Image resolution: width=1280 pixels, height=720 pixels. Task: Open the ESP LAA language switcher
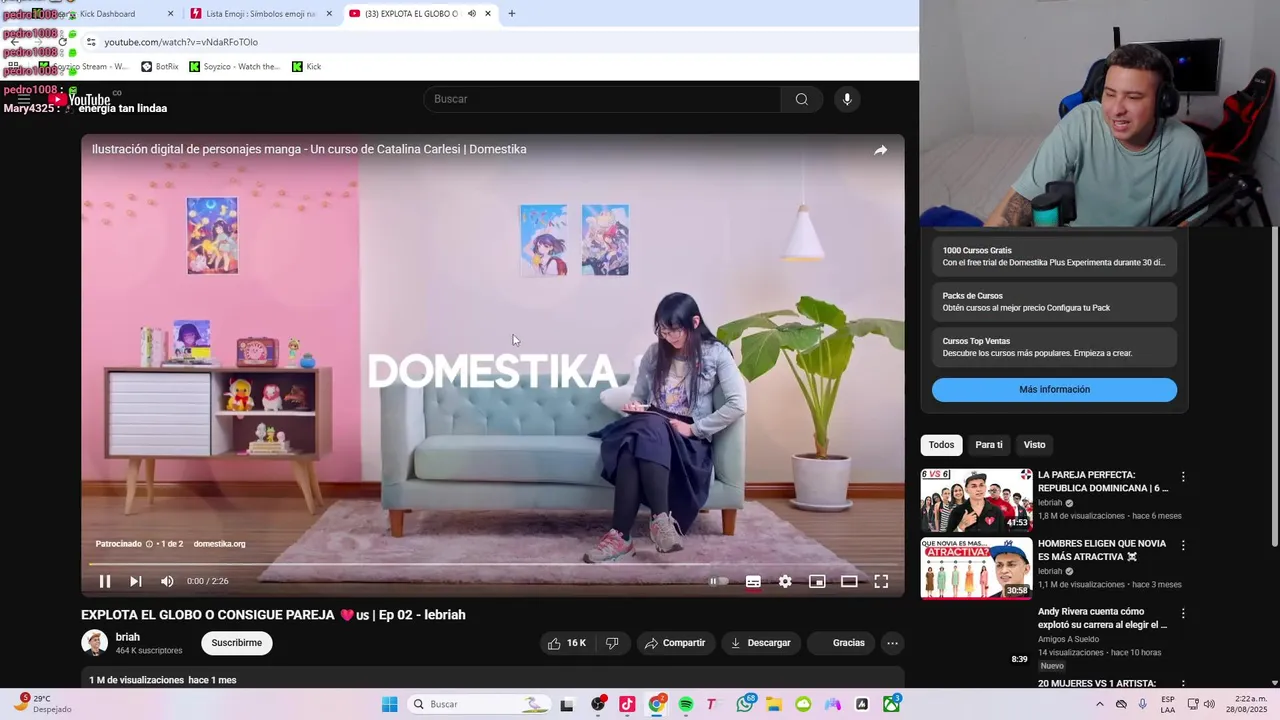(1168, 704)
